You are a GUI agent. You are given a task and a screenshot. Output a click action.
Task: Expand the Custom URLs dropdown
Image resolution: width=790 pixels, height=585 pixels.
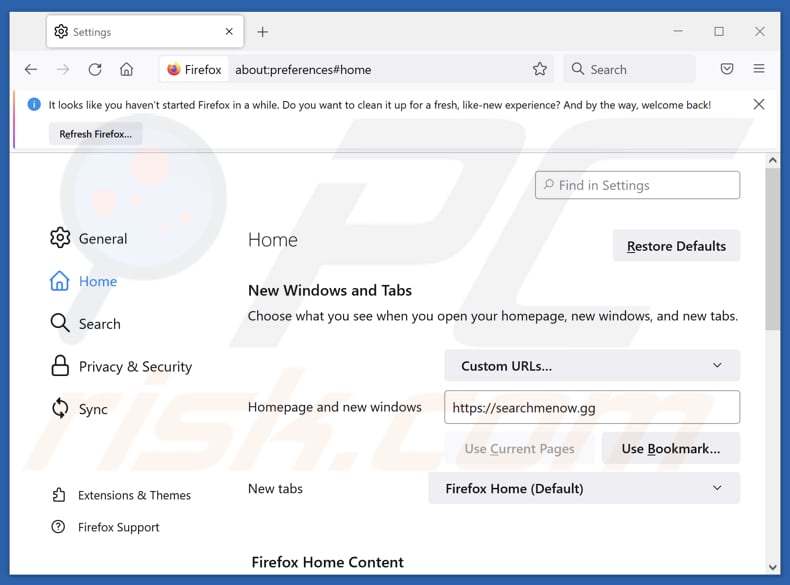(592, 365)
